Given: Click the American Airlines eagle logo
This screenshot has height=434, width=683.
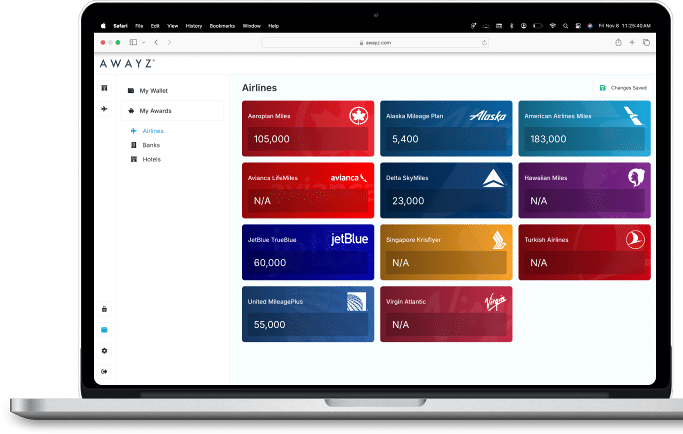Looking at the screenshot, I should click(633, 116).
